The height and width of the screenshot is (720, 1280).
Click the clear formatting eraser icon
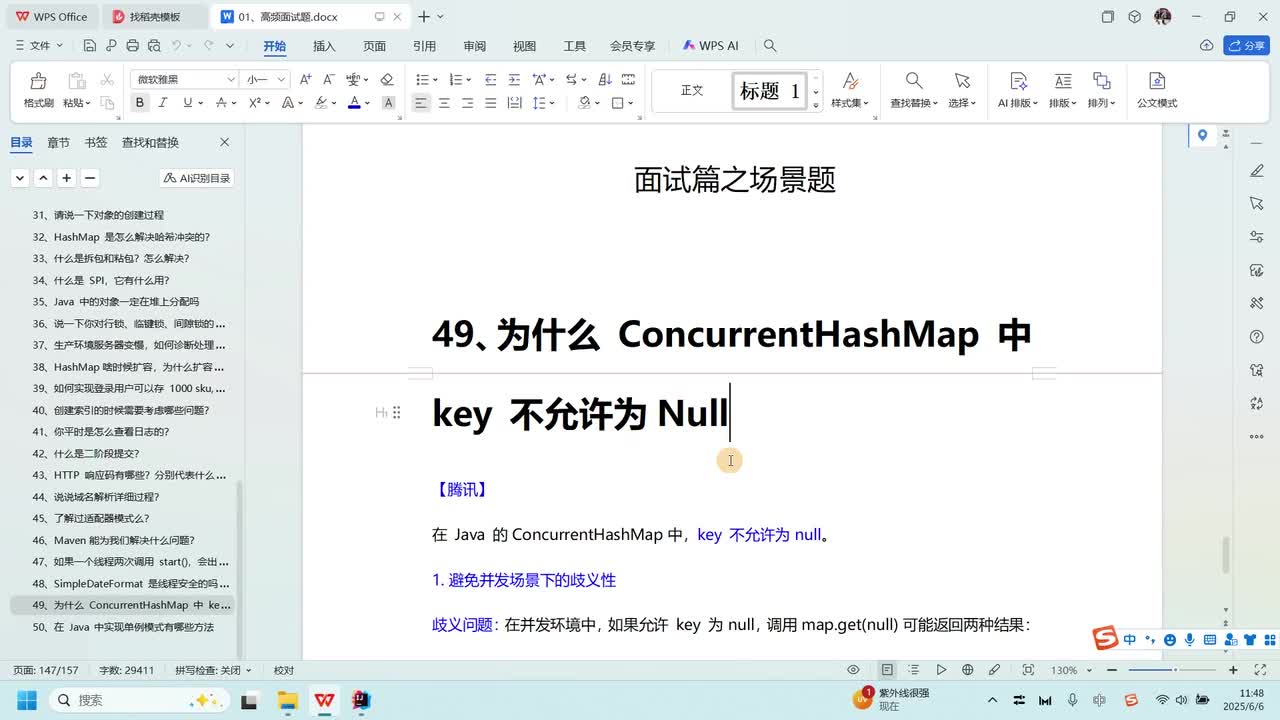387,80
